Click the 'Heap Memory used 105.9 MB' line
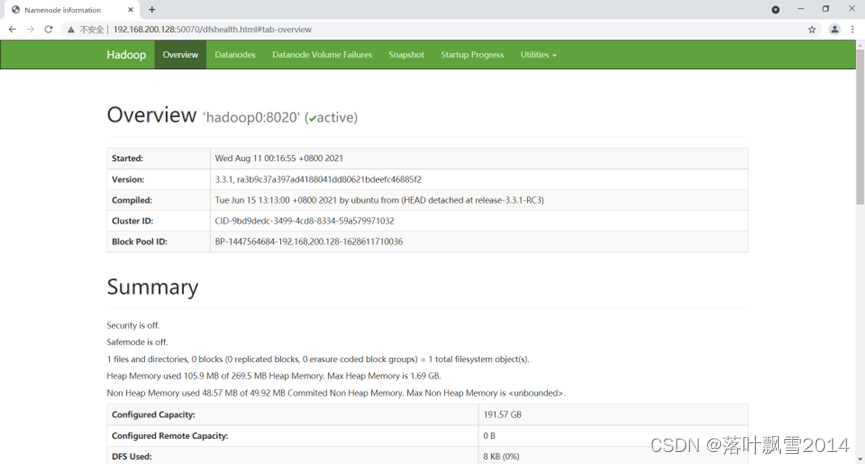This screenshot has width=865, height=464. 274,376
